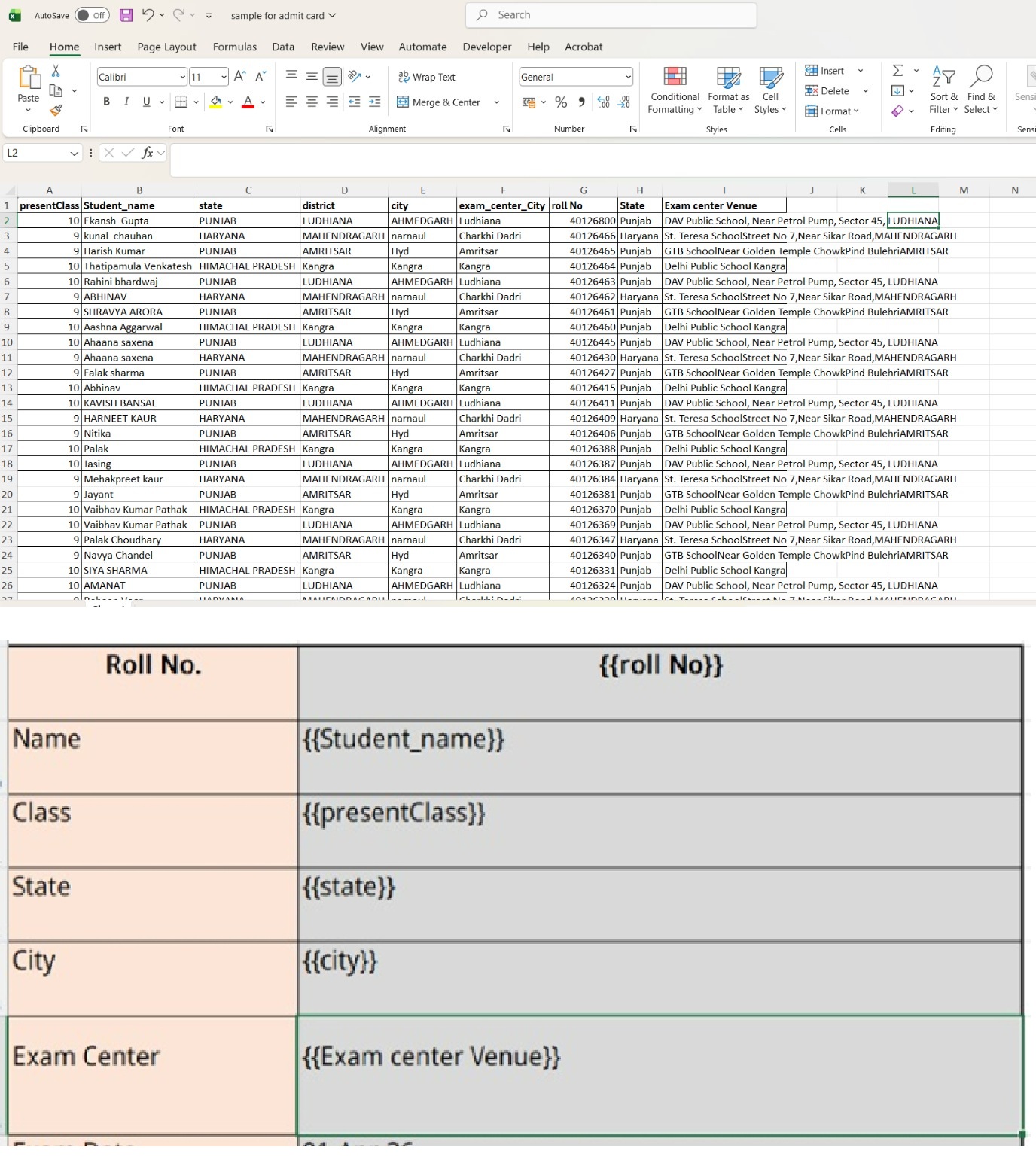The height and width of the screenshot is (1172, 1036).
Task: Click Insert cells button
Action: pyautogui.click(x=824, y=71)
